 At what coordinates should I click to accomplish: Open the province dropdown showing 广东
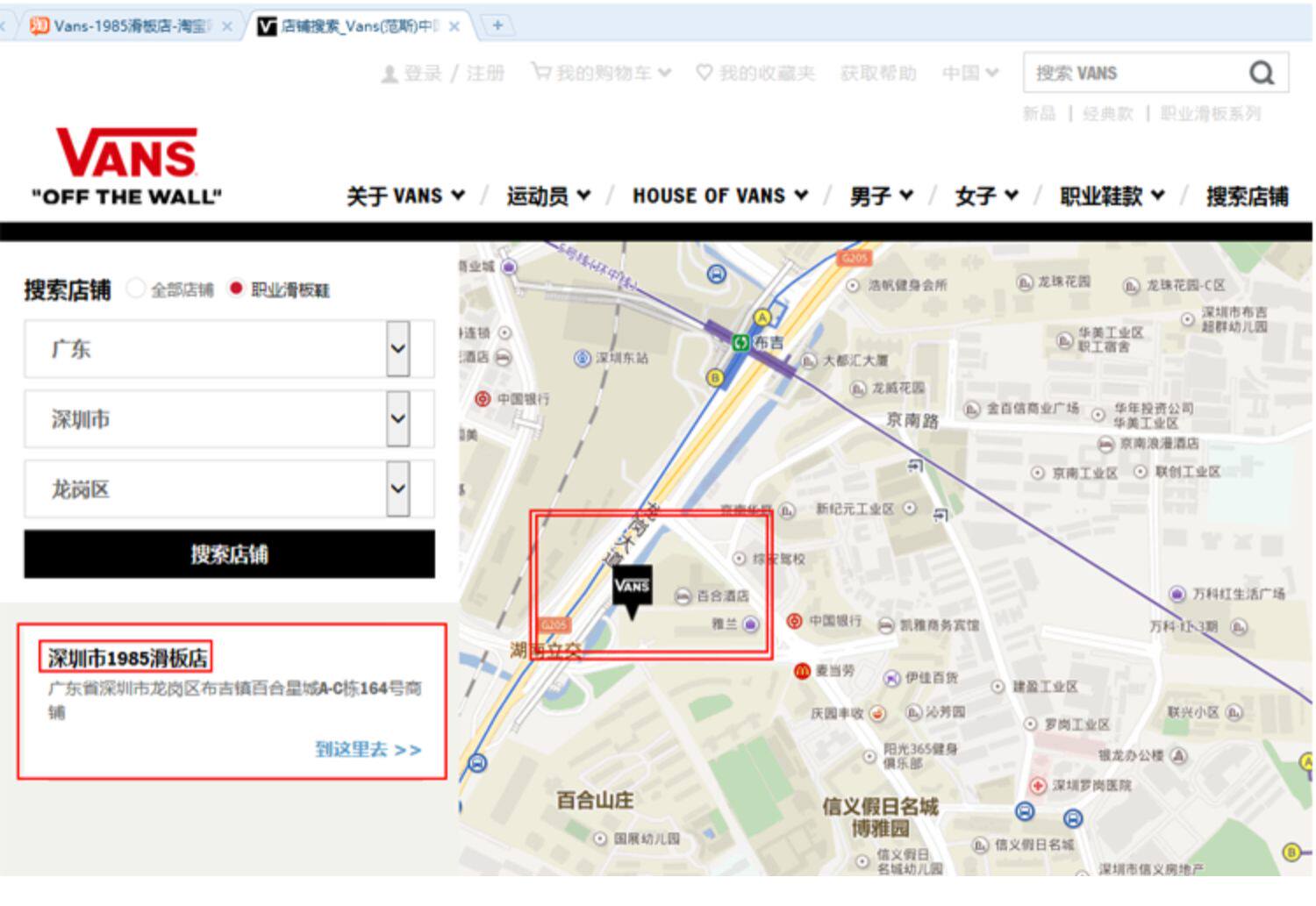click(229, 349)
